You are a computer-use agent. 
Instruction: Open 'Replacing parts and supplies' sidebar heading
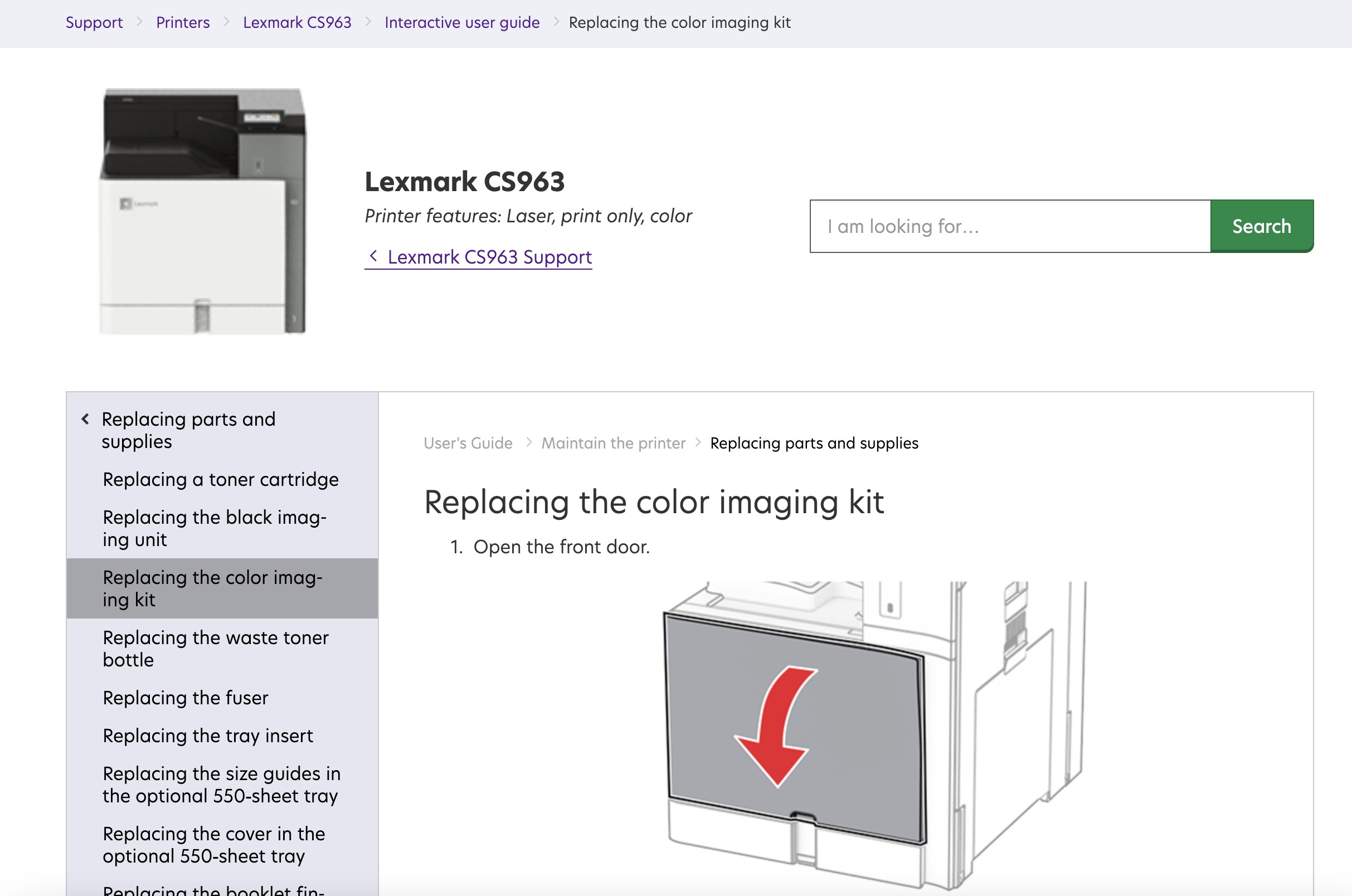coord(188,430)
